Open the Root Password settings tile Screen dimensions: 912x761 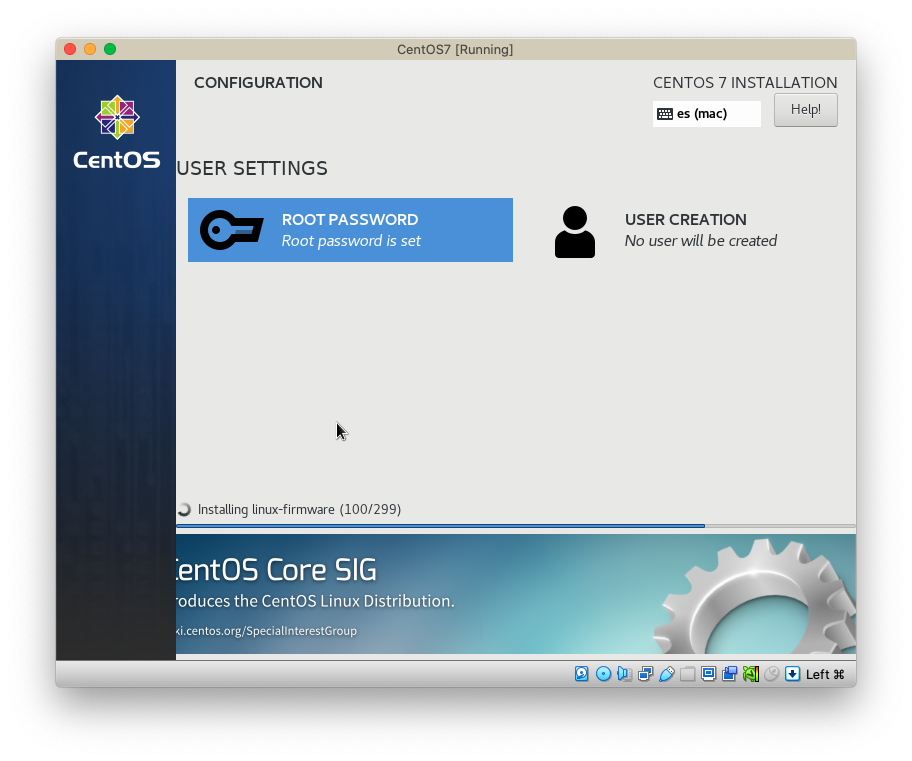coord(350,230)
